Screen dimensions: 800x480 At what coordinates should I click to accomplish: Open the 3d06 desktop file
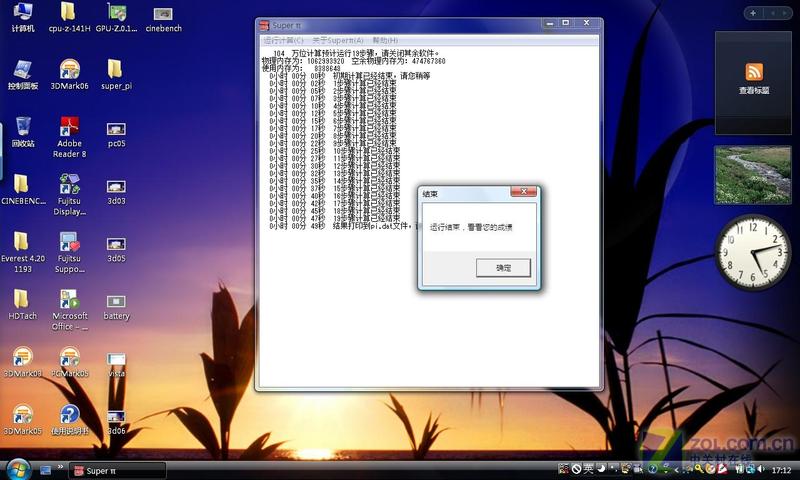point(116,422)
